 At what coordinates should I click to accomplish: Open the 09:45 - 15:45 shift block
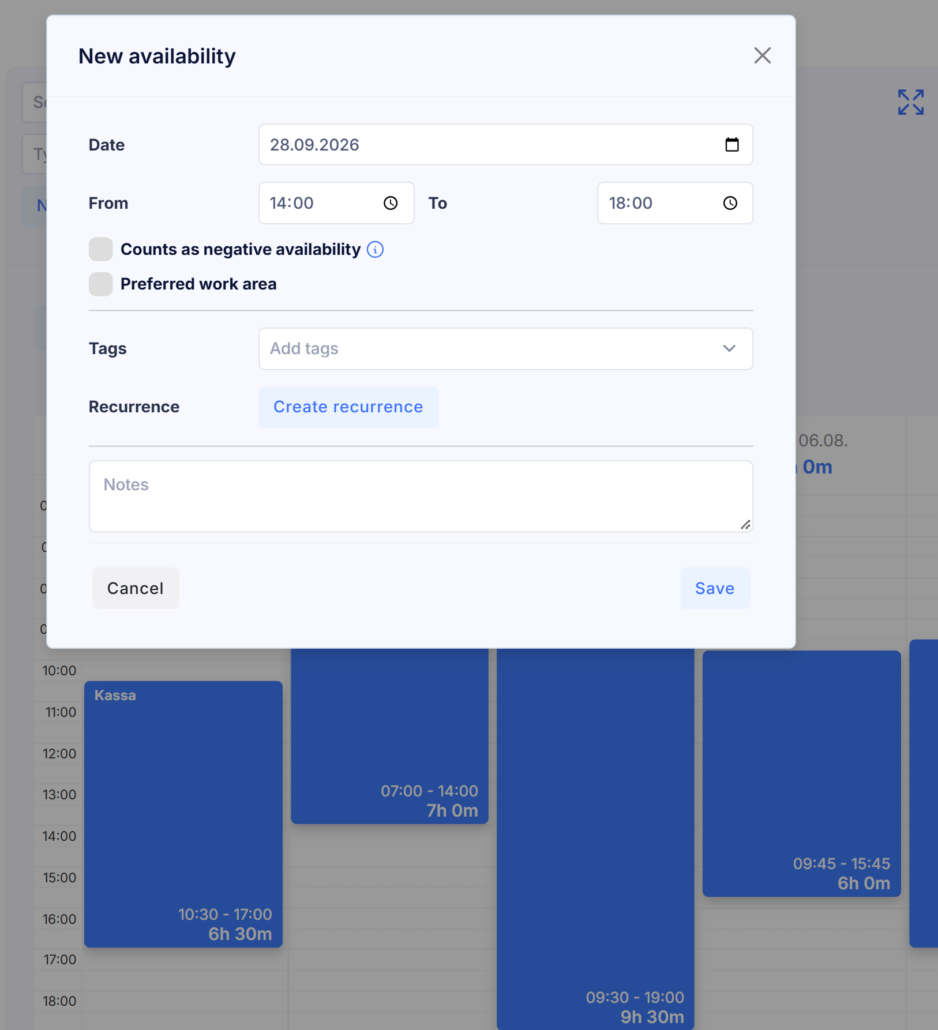pos(801,773)
